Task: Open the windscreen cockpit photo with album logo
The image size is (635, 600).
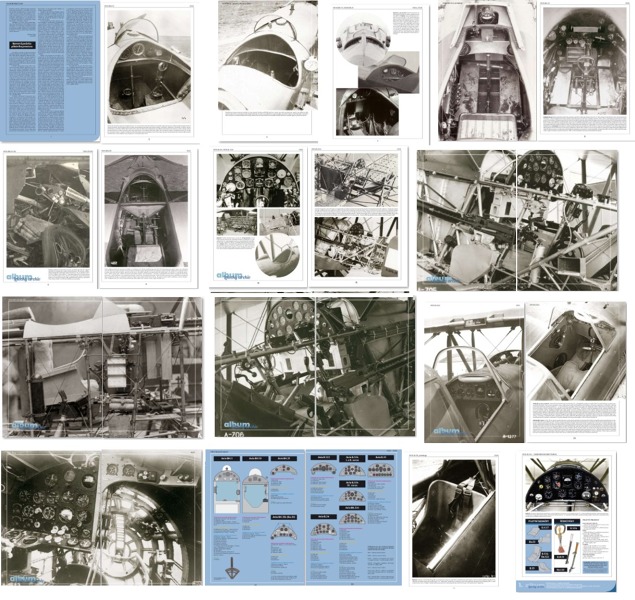Action: coord(472,372)
